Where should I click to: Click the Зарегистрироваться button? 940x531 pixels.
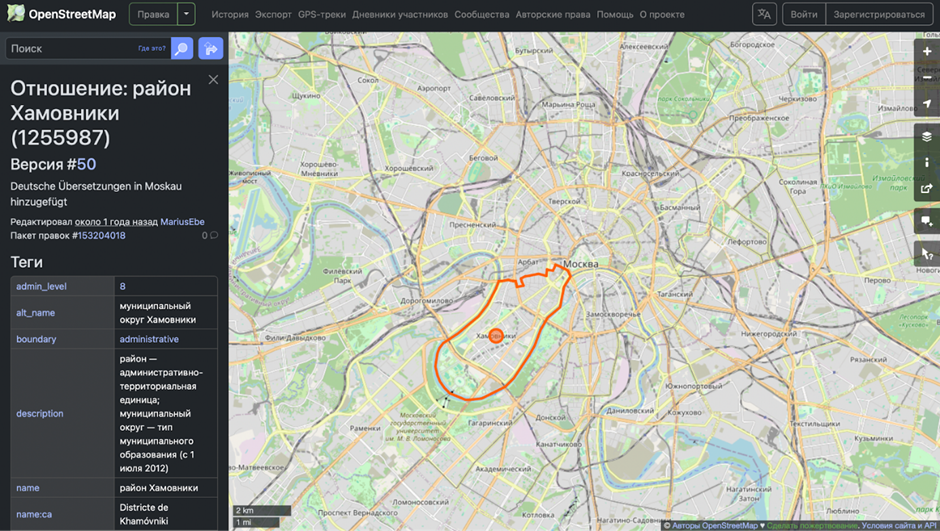coord(879,14)
